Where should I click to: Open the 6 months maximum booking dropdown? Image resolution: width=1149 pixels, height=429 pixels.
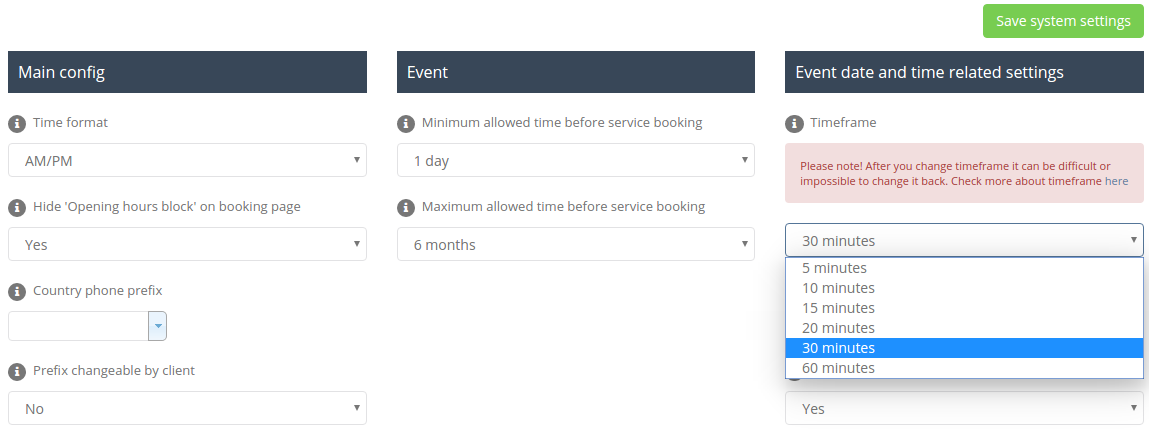tap(575, 244)
